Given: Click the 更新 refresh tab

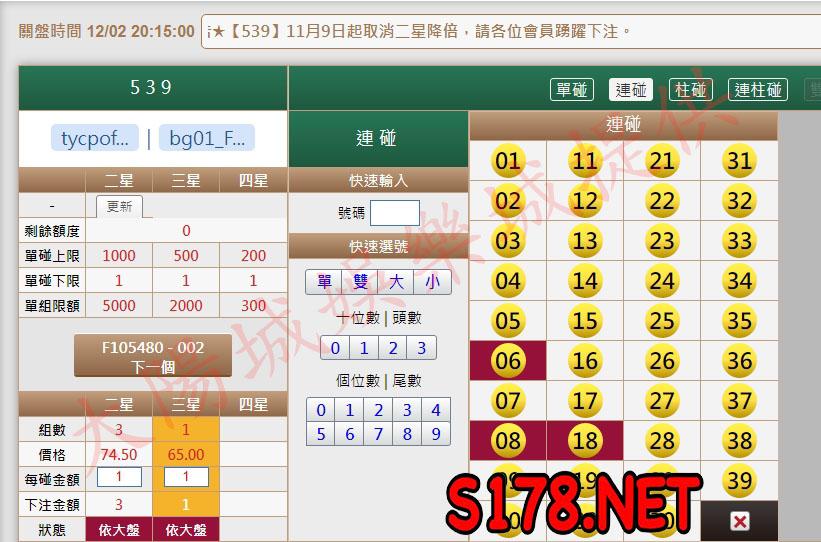Looking at the screenshot, I should click(x=119, y=206).
